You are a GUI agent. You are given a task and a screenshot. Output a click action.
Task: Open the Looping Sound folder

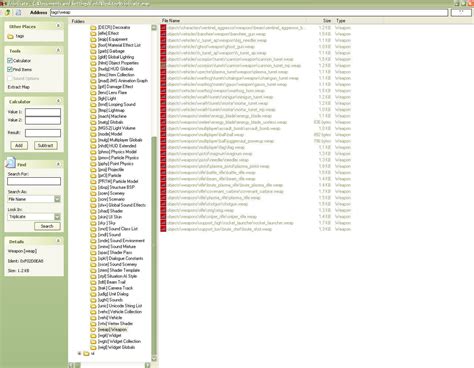point(113,104)
